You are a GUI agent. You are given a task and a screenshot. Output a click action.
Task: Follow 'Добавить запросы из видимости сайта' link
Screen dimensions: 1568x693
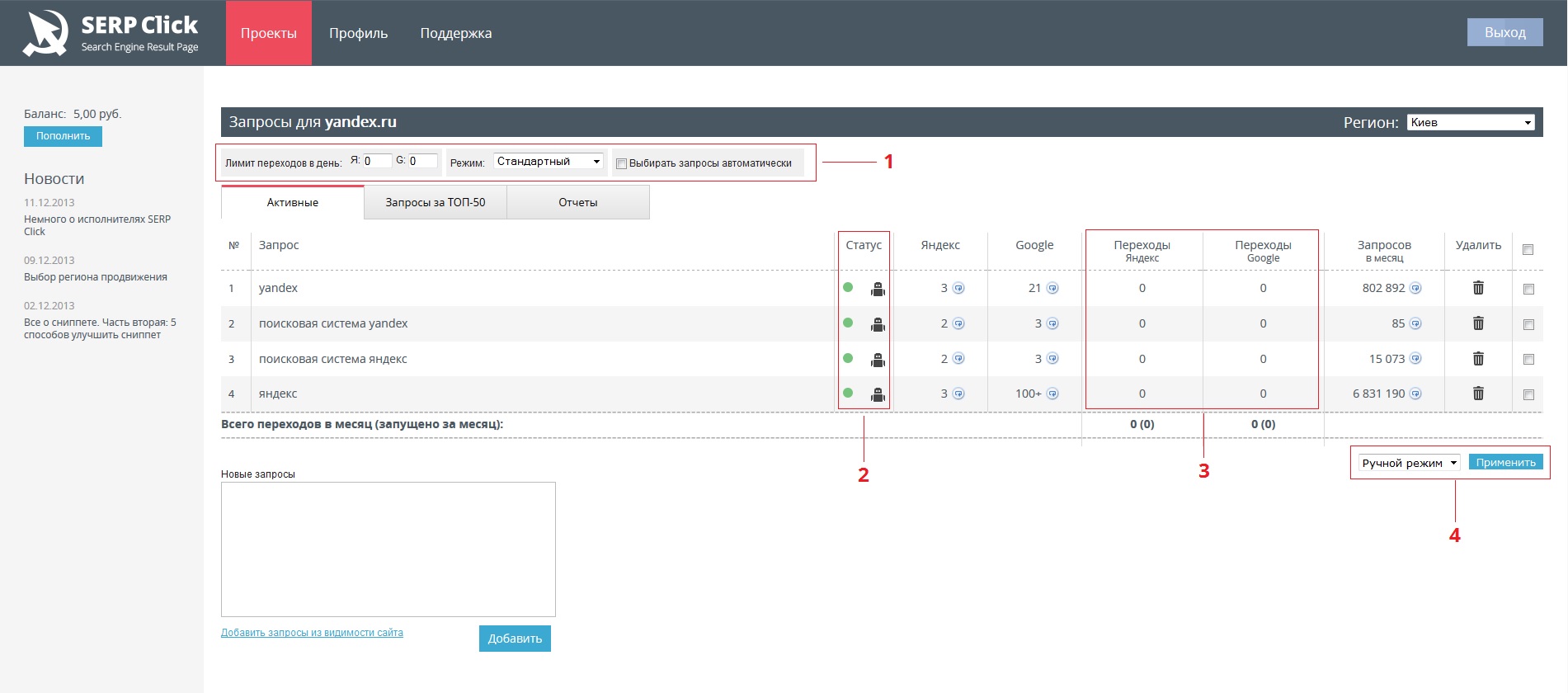[x=312, y=633]
